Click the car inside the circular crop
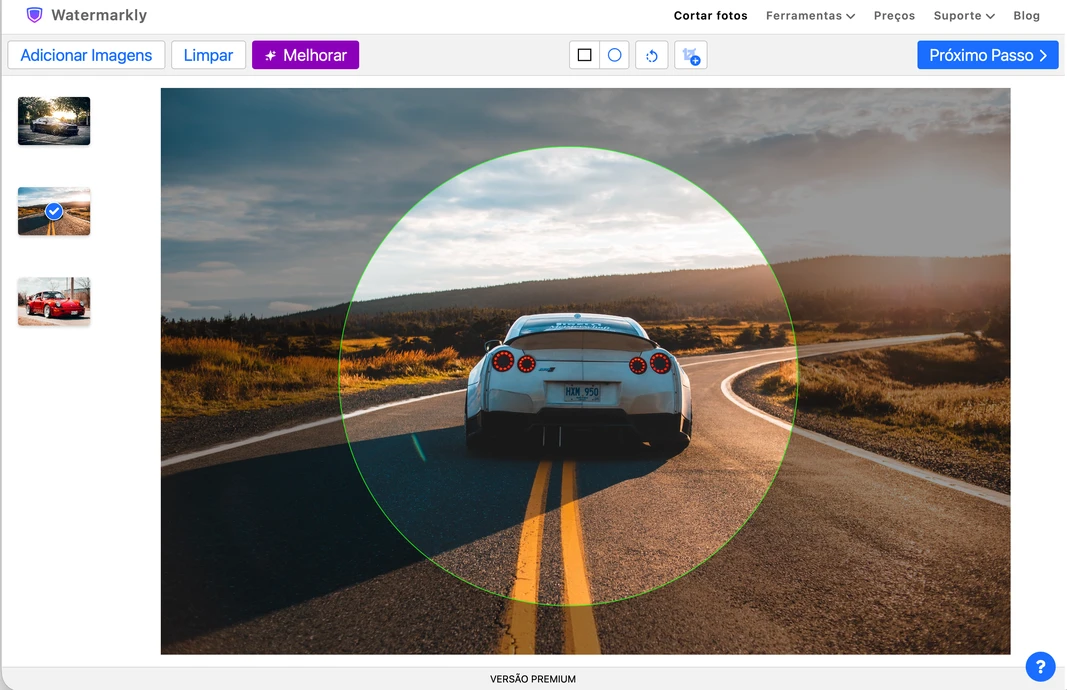Screen dimensions: 1067x690 pos(578,381)
